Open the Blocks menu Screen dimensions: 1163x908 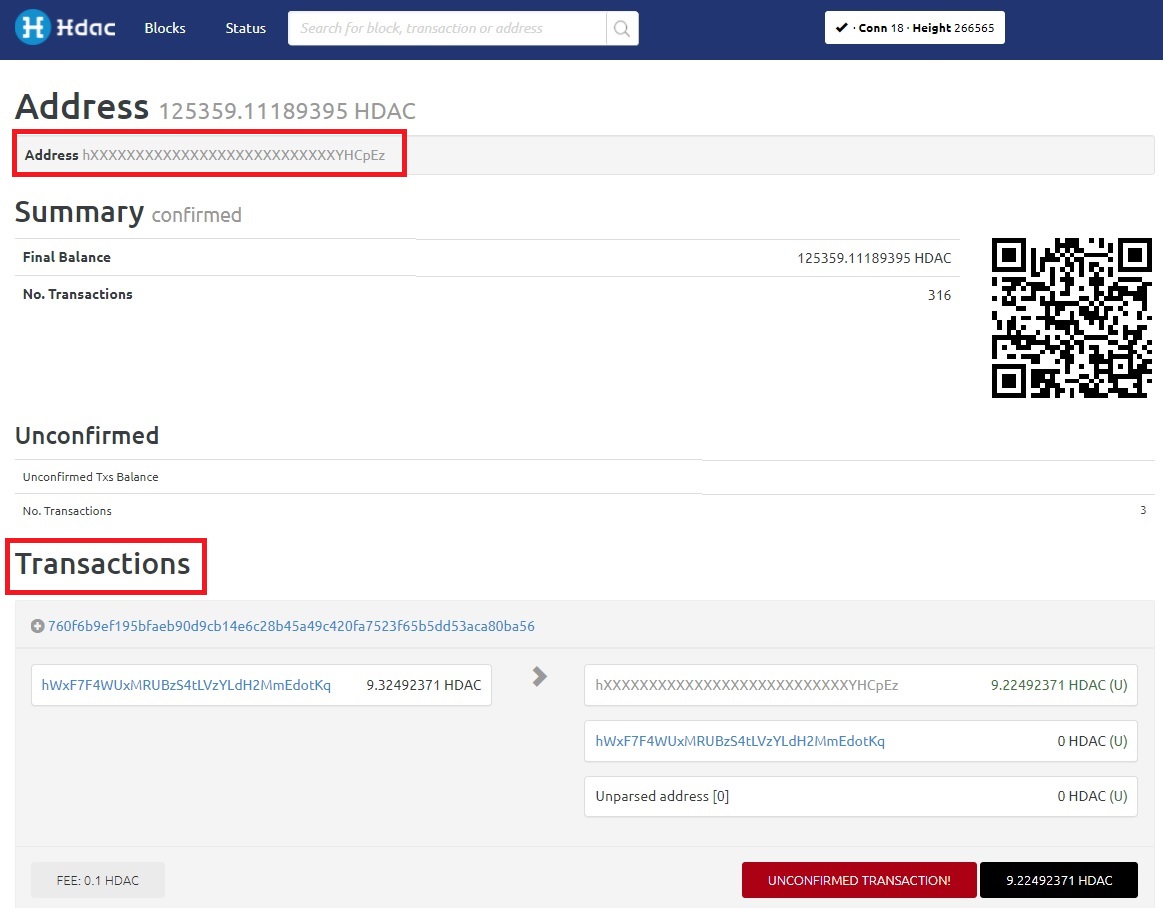(x=165, y=28)
